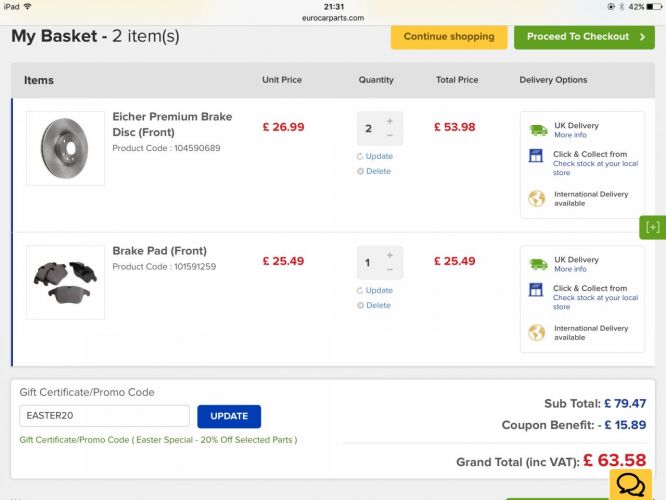Proceed To Checkout
The image size is (666, 500).
584,37
